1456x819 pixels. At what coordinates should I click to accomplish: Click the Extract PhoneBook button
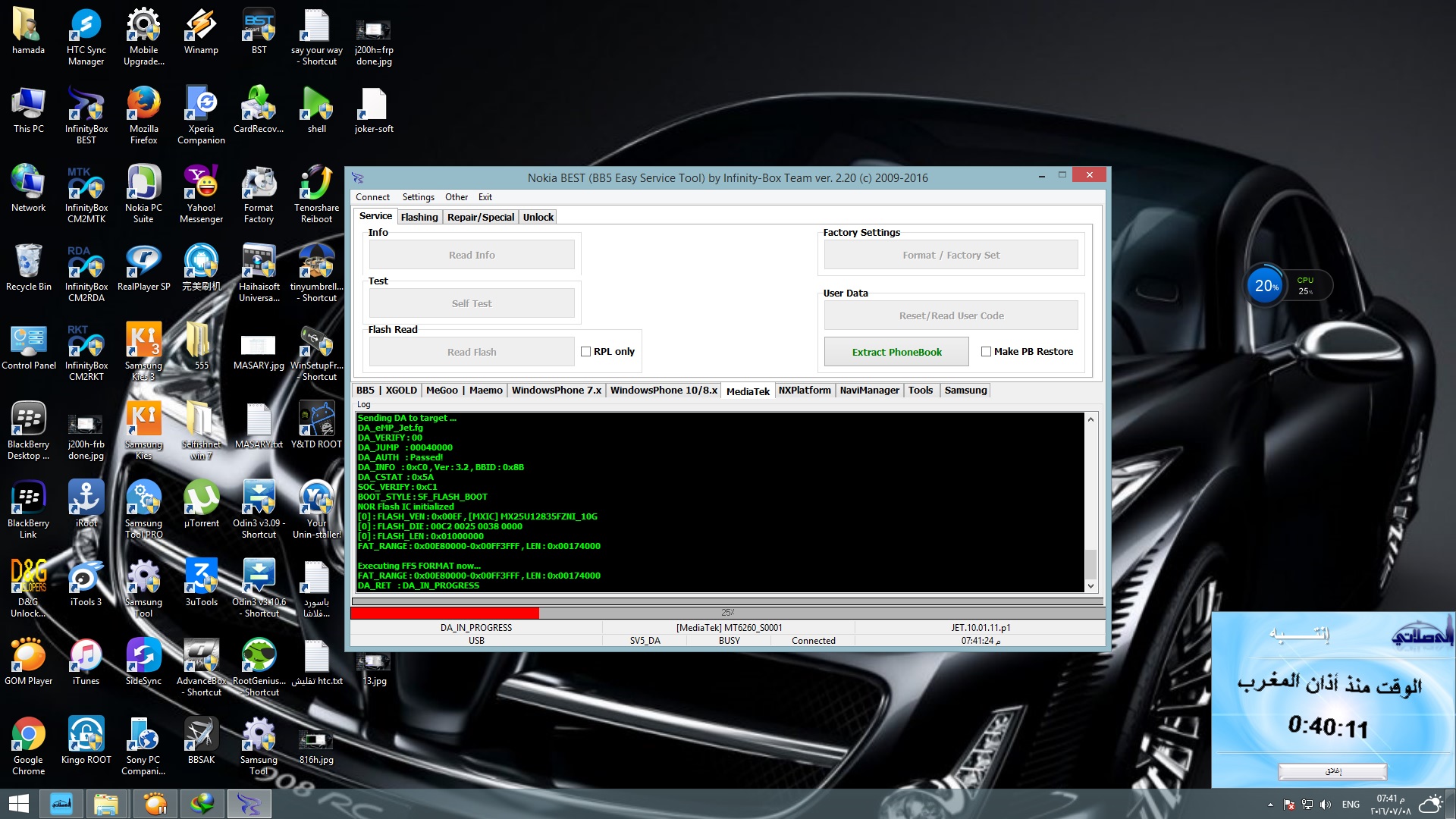click(x=896, y=352)
